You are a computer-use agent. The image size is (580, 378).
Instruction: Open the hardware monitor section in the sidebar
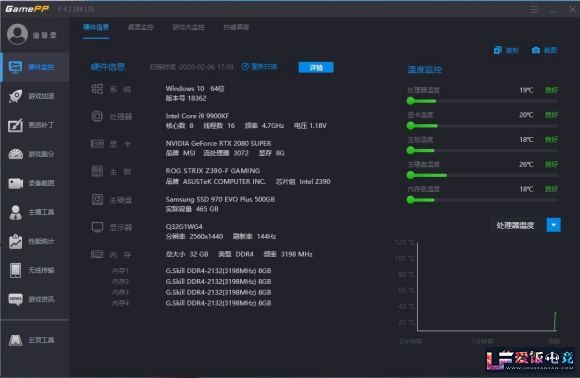(35, 67)
